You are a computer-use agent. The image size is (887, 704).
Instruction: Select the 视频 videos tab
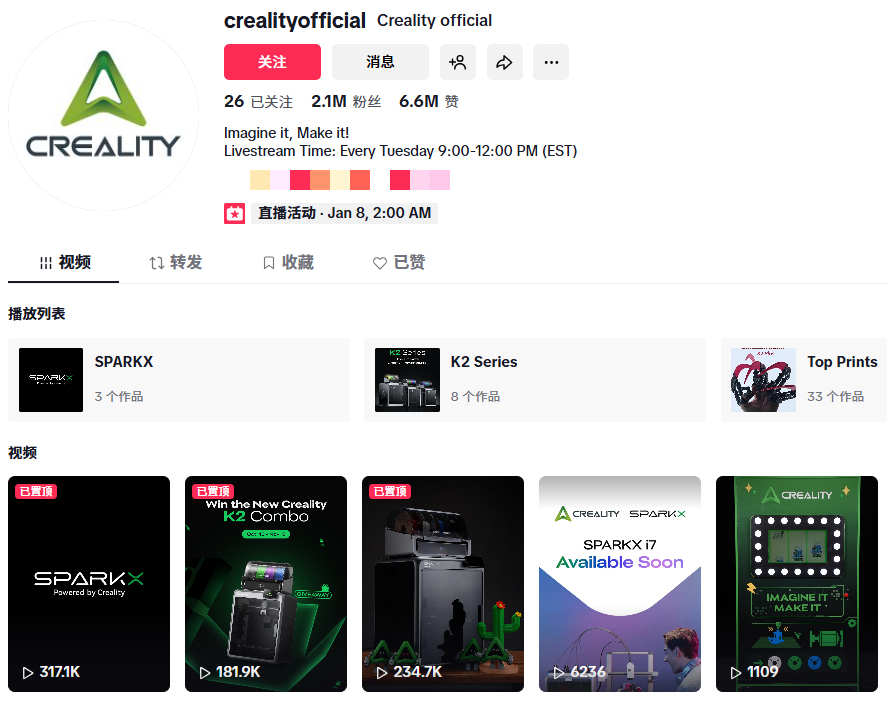click(64, 262)
